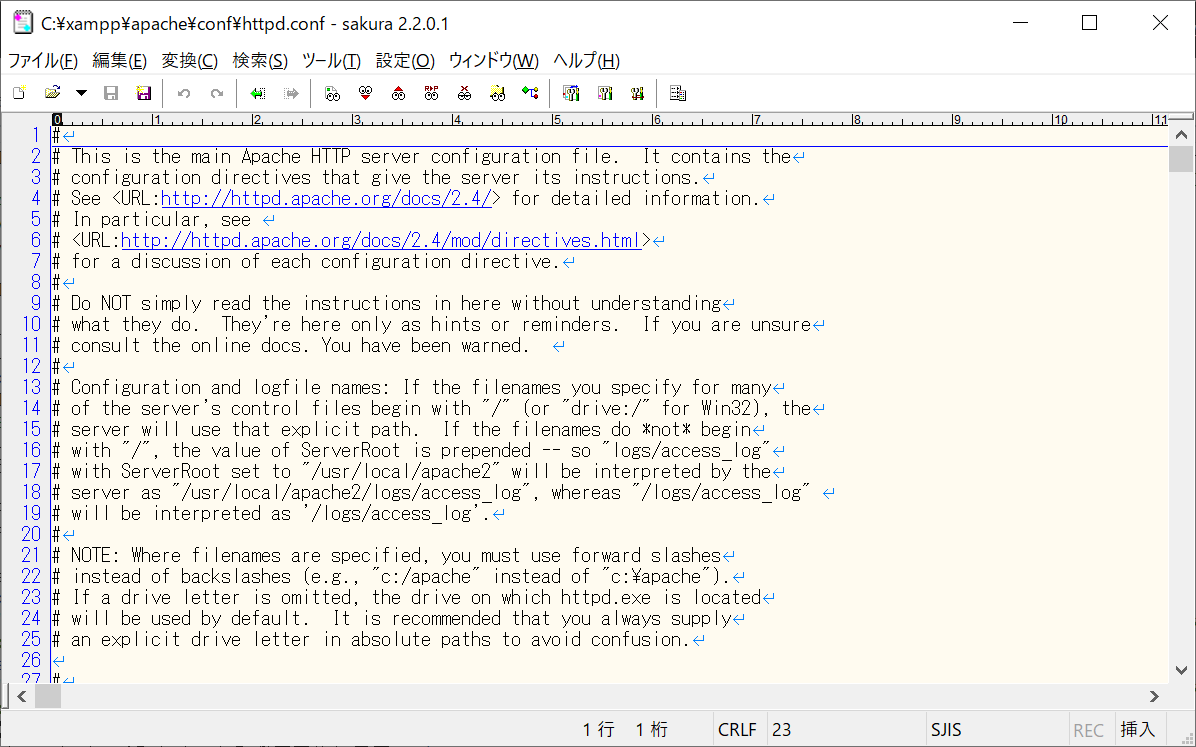This screenshot has height=747, width=1196.
Task: Click the '1 行 1 桁' cursor position status
Action: pyautogui.click(x=625, y=729)
